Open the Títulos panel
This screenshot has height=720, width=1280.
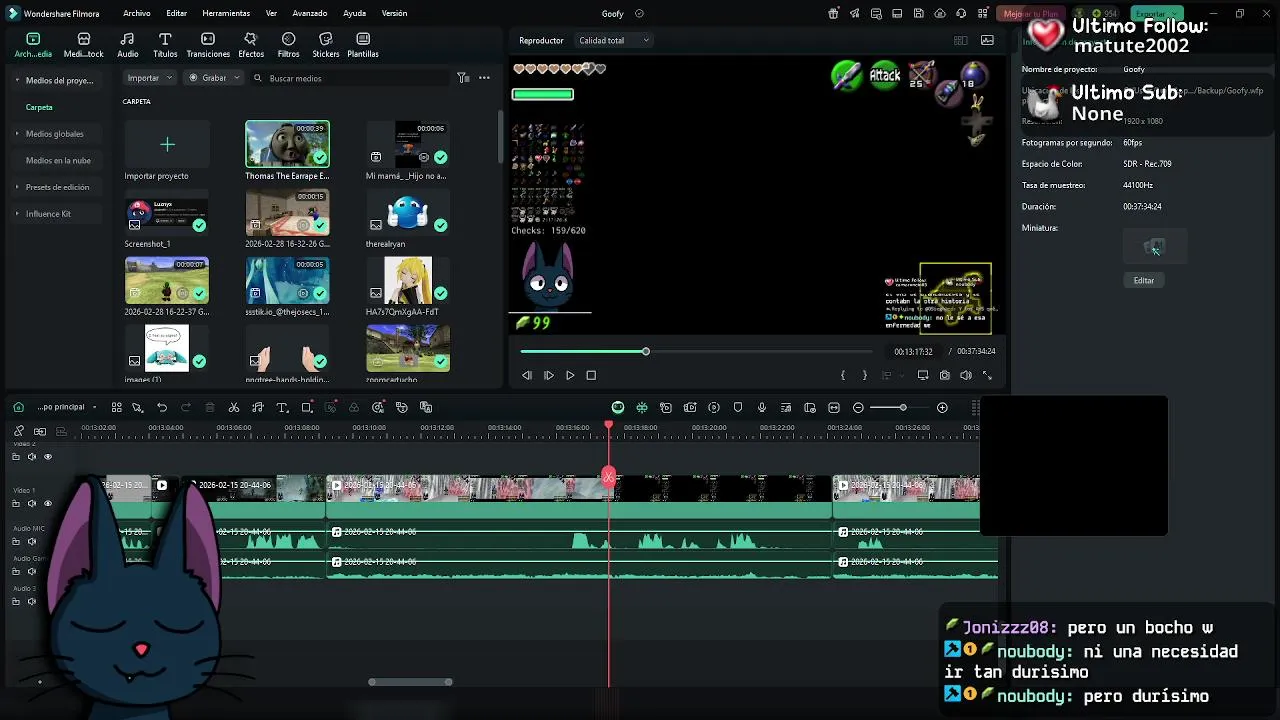pos(165,45)
